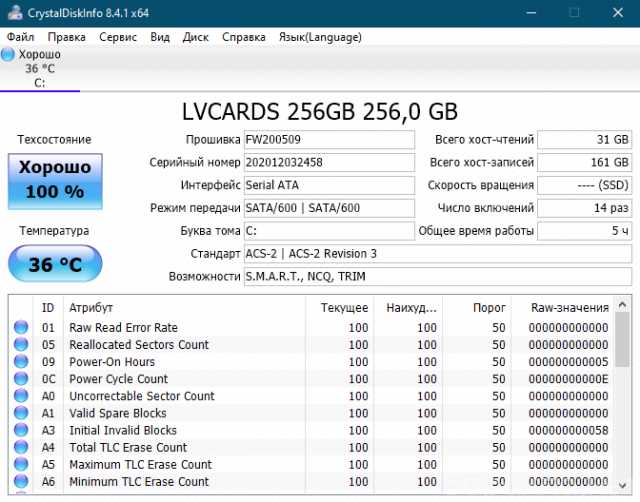Image resolution: width=640 pixels, height=502 pixels.
Task: Select the Uncorrectable Sector Count row
Action: coord(311,396)
